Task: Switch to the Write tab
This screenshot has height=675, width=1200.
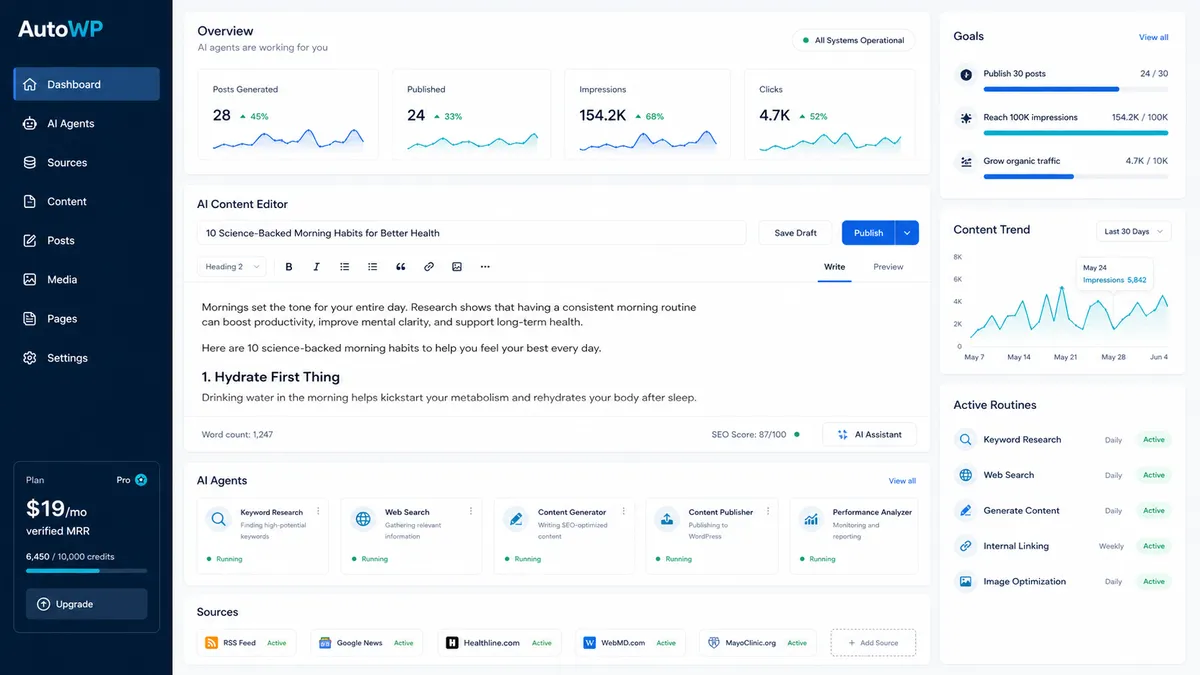Action: [x=834, y=267]
